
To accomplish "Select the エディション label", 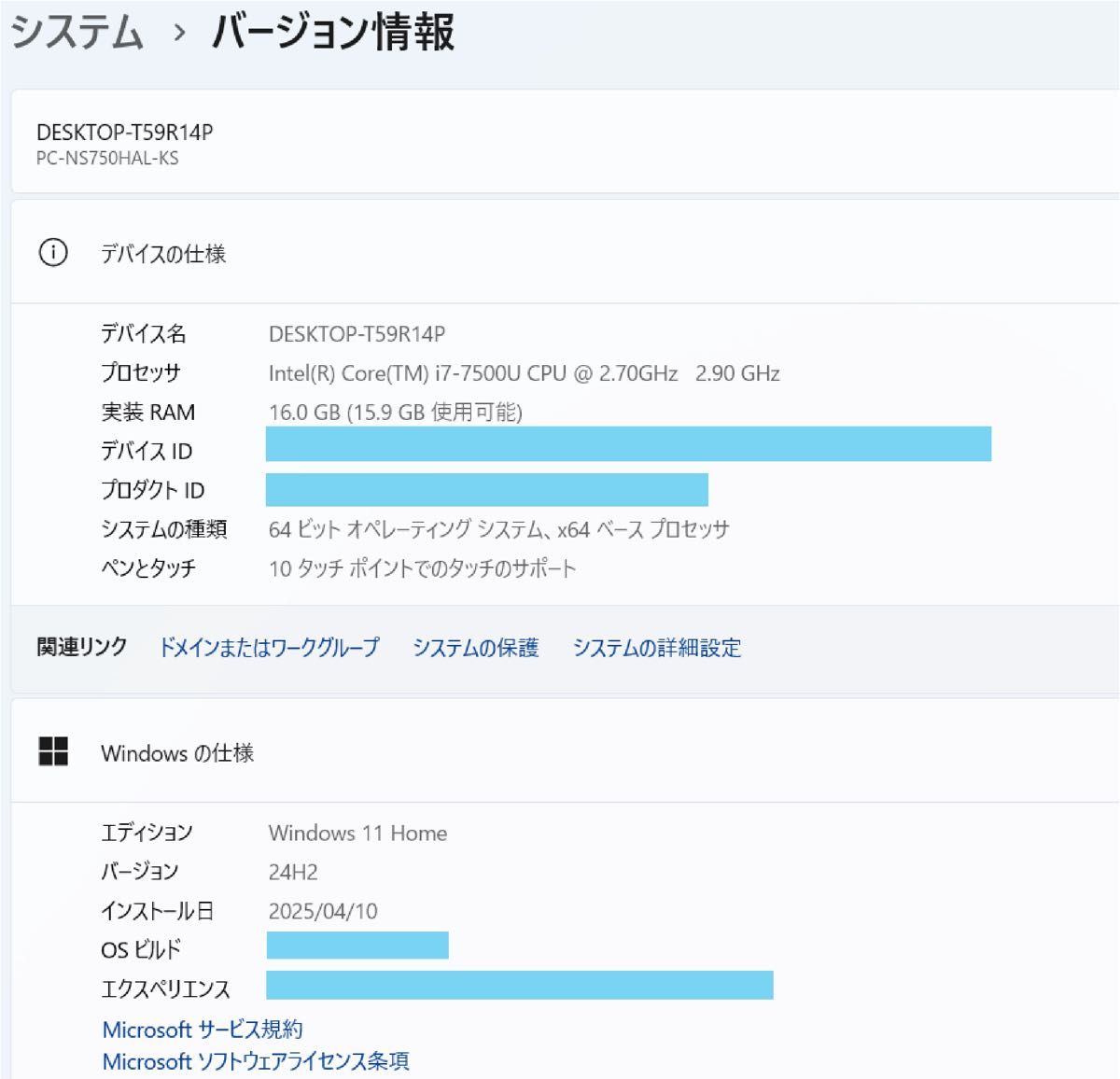I will (147, 833).
